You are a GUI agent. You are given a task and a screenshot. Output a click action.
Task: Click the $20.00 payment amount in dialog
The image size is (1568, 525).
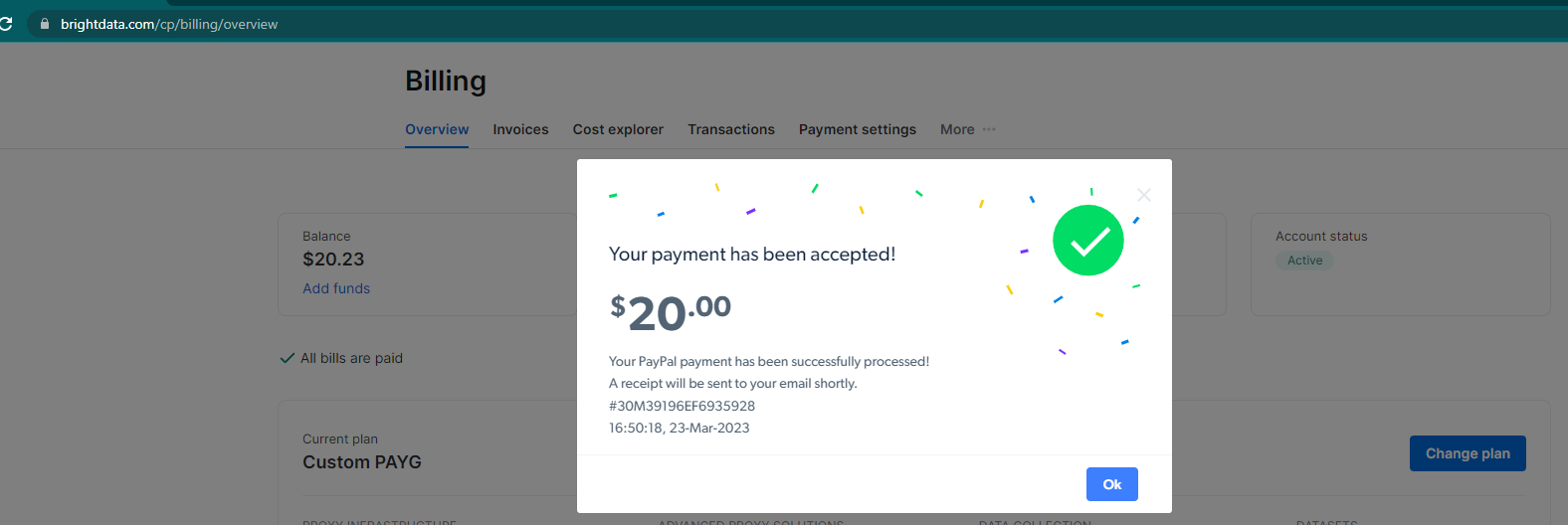[671, 312]
